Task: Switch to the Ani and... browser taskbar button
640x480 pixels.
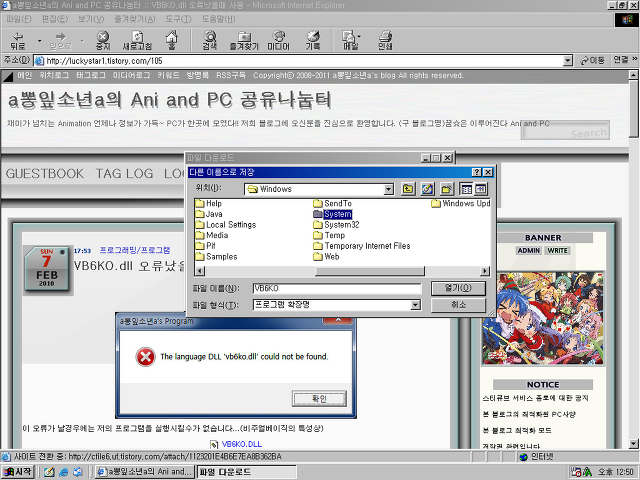Action: point(145,472)
